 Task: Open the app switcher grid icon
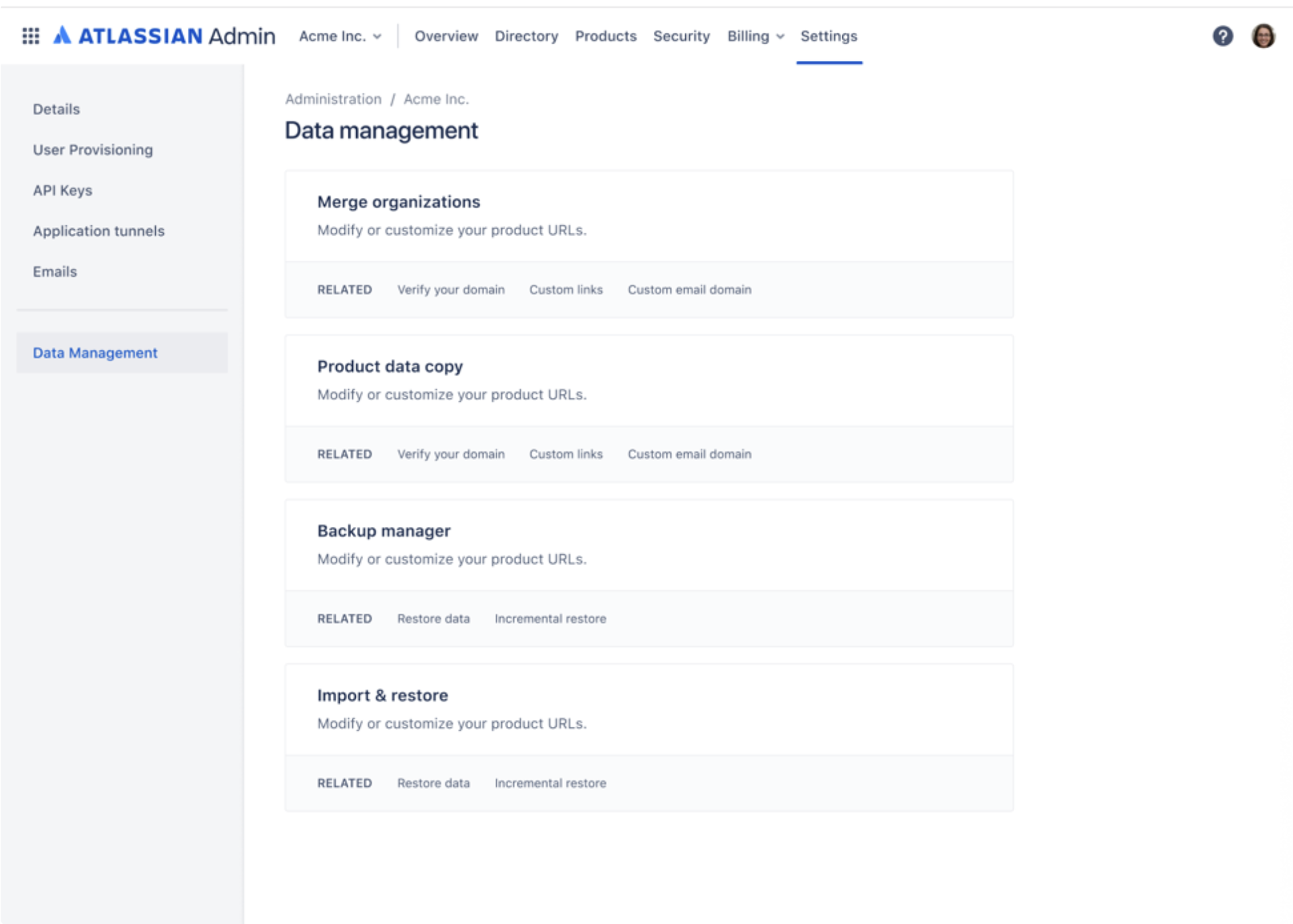point(31,36)
